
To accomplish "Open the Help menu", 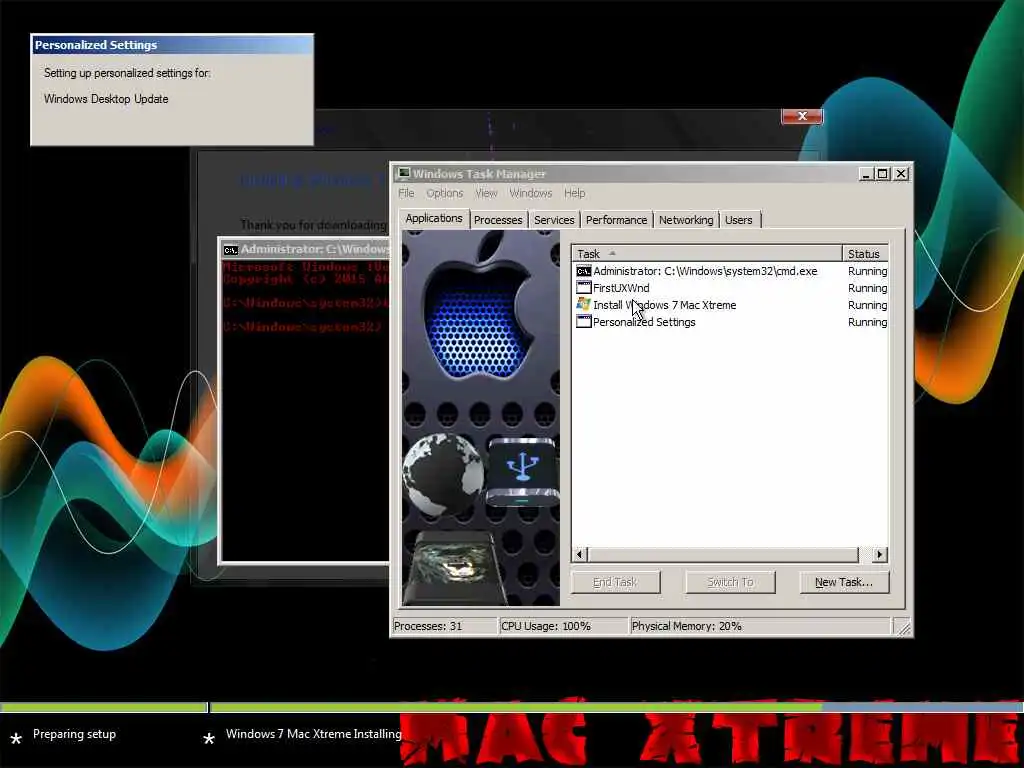I will [x=575, y=193].
